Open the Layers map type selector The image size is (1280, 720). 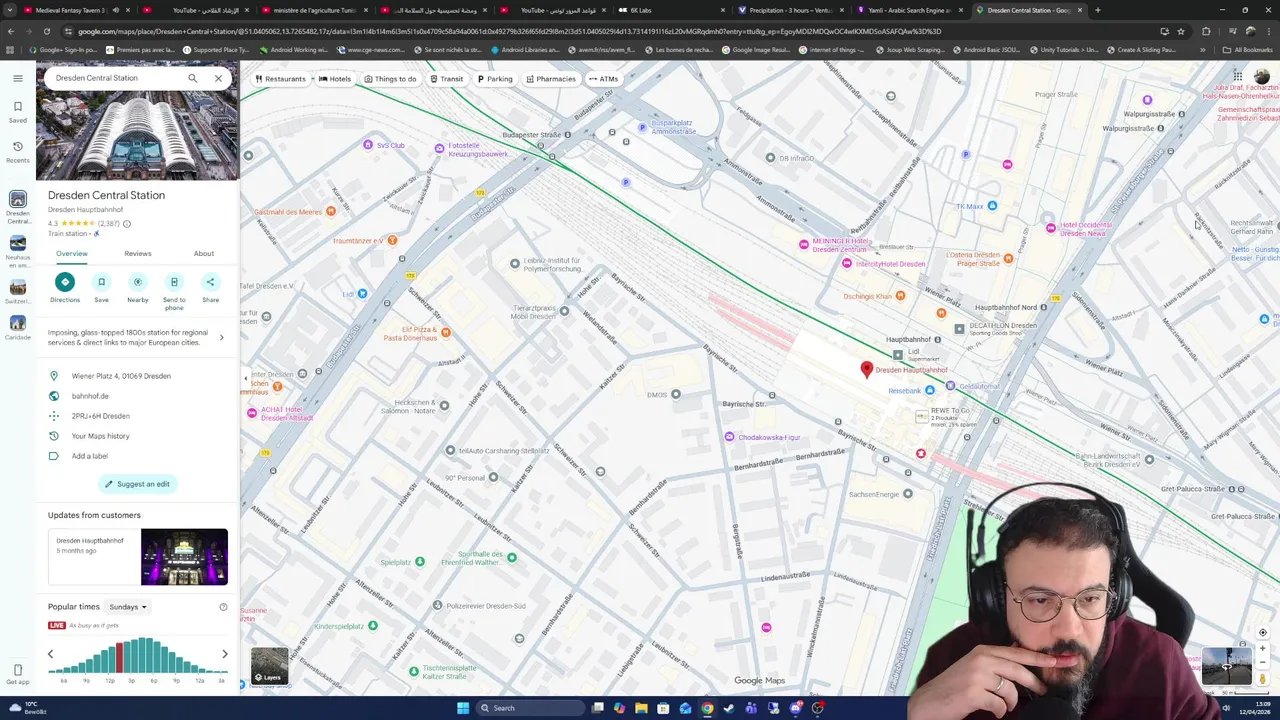[269, 666]
